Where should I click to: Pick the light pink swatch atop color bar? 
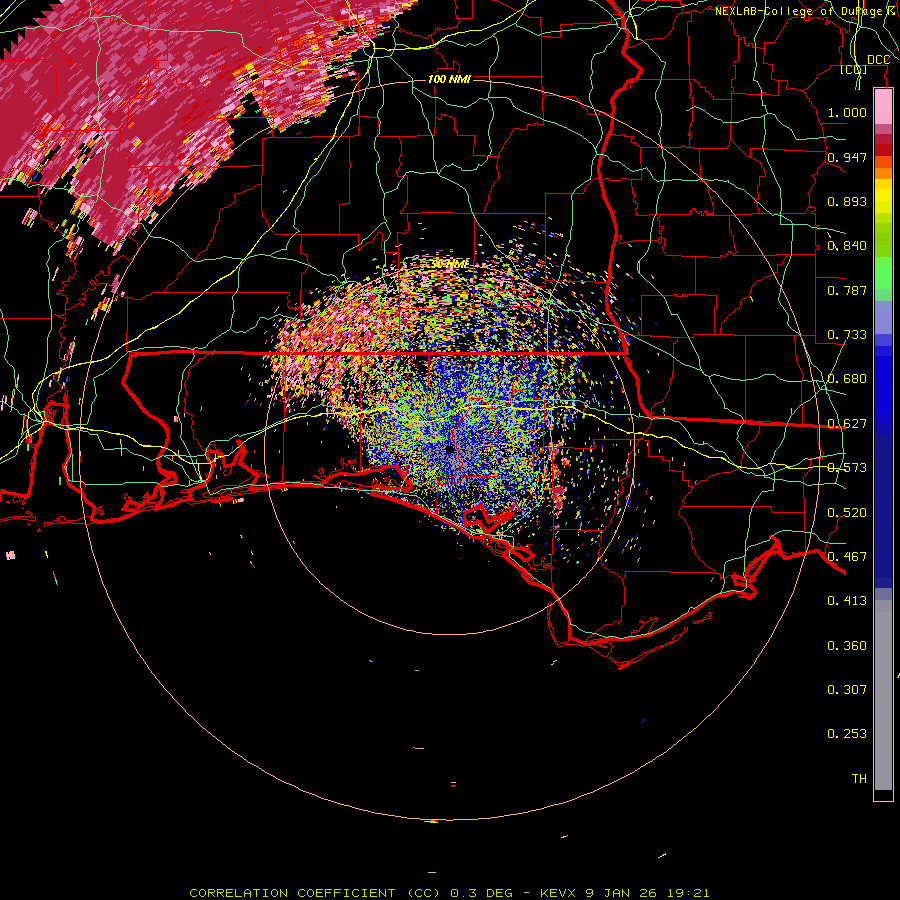(883, 107)
